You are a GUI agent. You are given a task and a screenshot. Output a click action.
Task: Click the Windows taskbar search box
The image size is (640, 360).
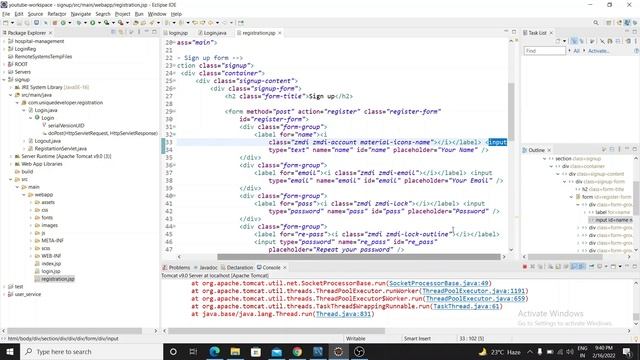[x=91, y=351]
